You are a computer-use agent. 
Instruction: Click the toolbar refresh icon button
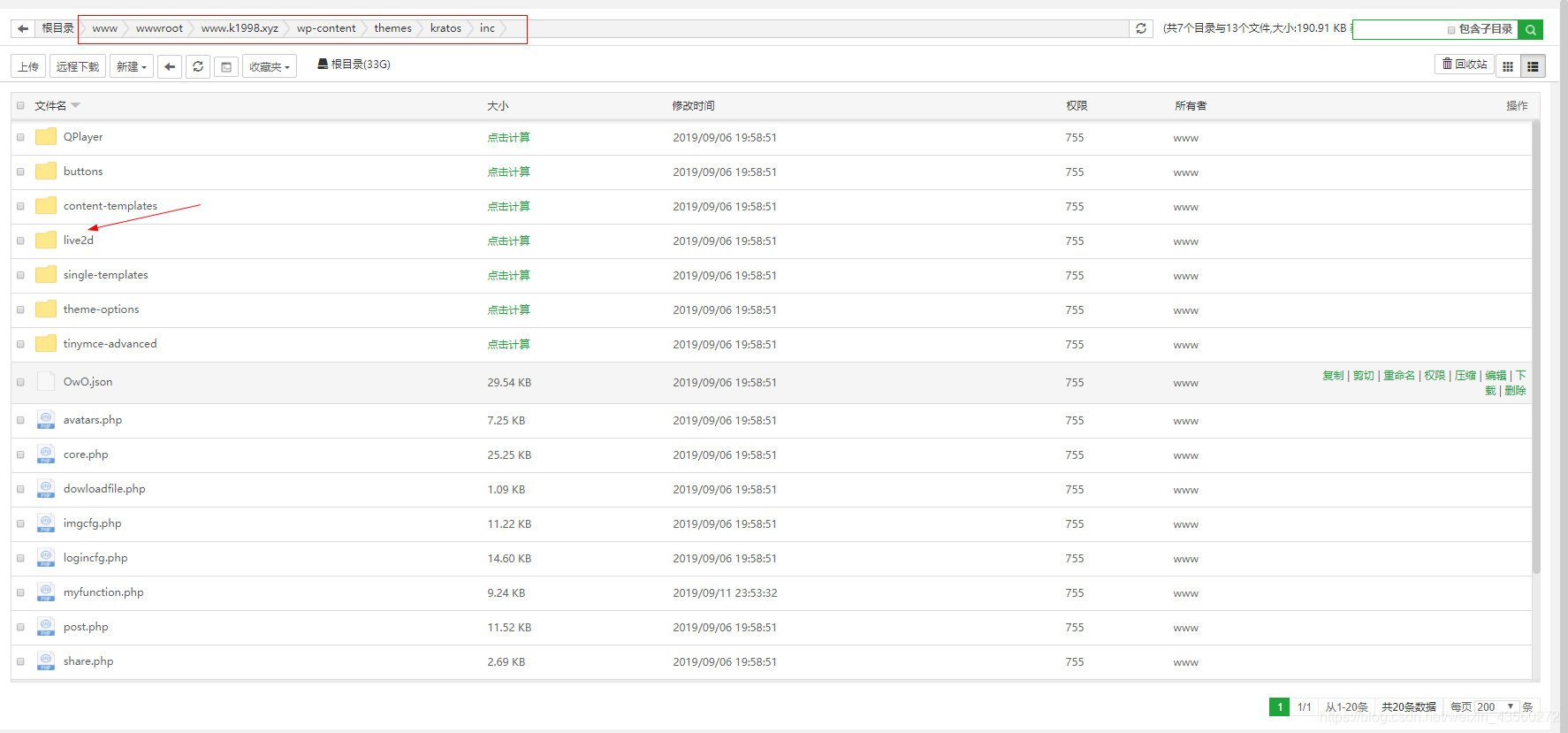point(198,66)
